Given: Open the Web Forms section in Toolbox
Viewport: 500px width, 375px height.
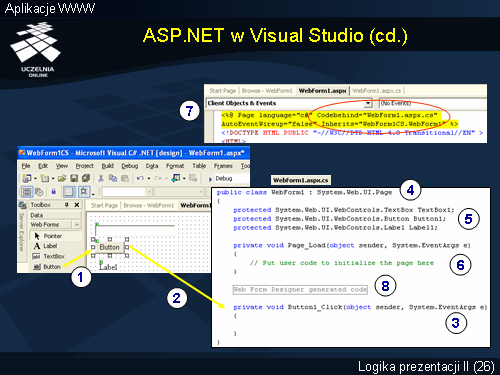Looking at the screenshot, I should (51, 225).
